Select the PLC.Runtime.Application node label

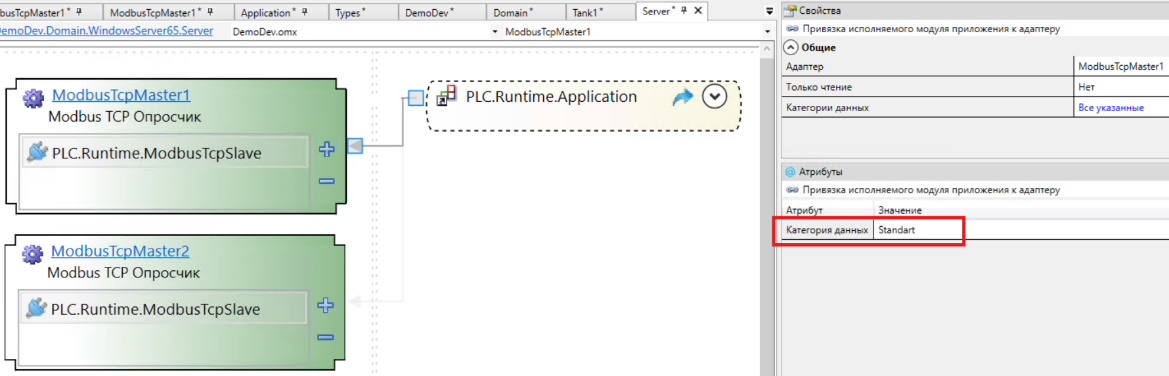(551, 97)
